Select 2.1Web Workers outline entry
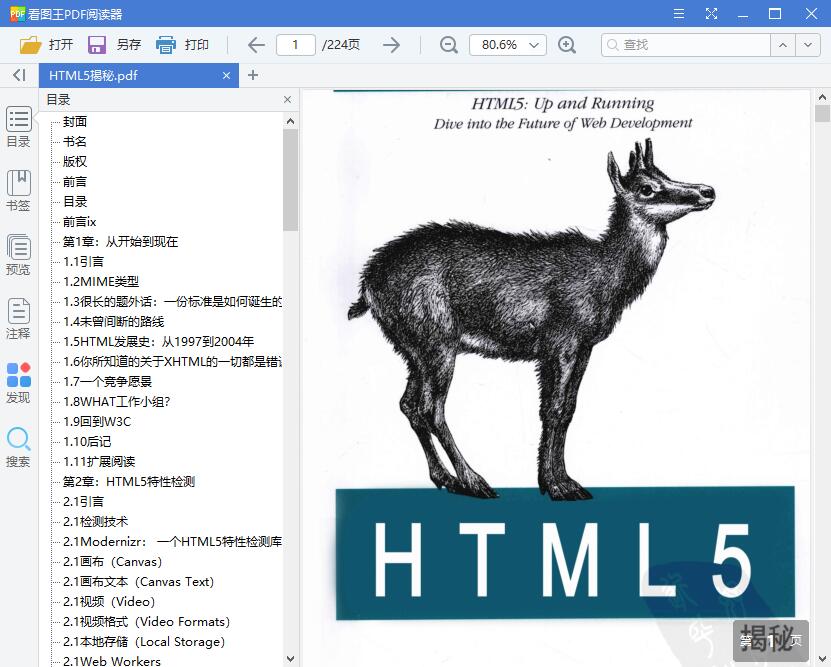 pyautogui.click(x=112, y=661)
